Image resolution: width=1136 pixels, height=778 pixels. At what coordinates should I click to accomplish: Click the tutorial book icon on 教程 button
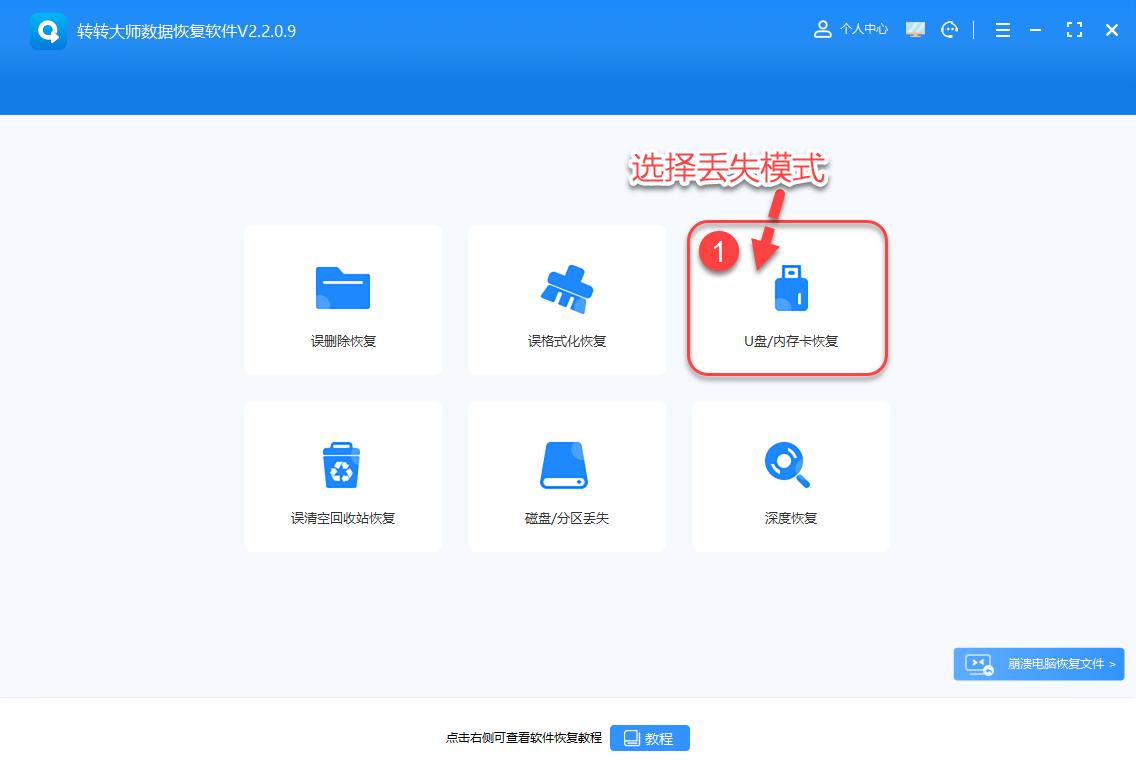pyautogui.click(x=630, y=738)
